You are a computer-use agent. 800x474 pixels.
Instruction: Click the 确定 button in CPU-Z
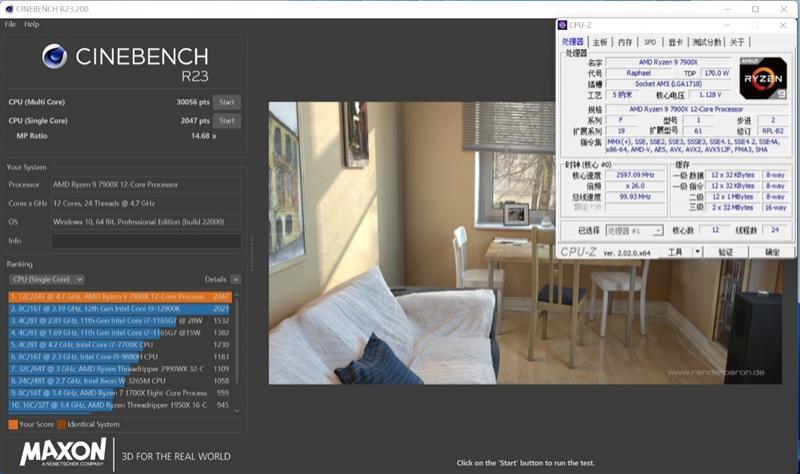[x=772, y=252]
